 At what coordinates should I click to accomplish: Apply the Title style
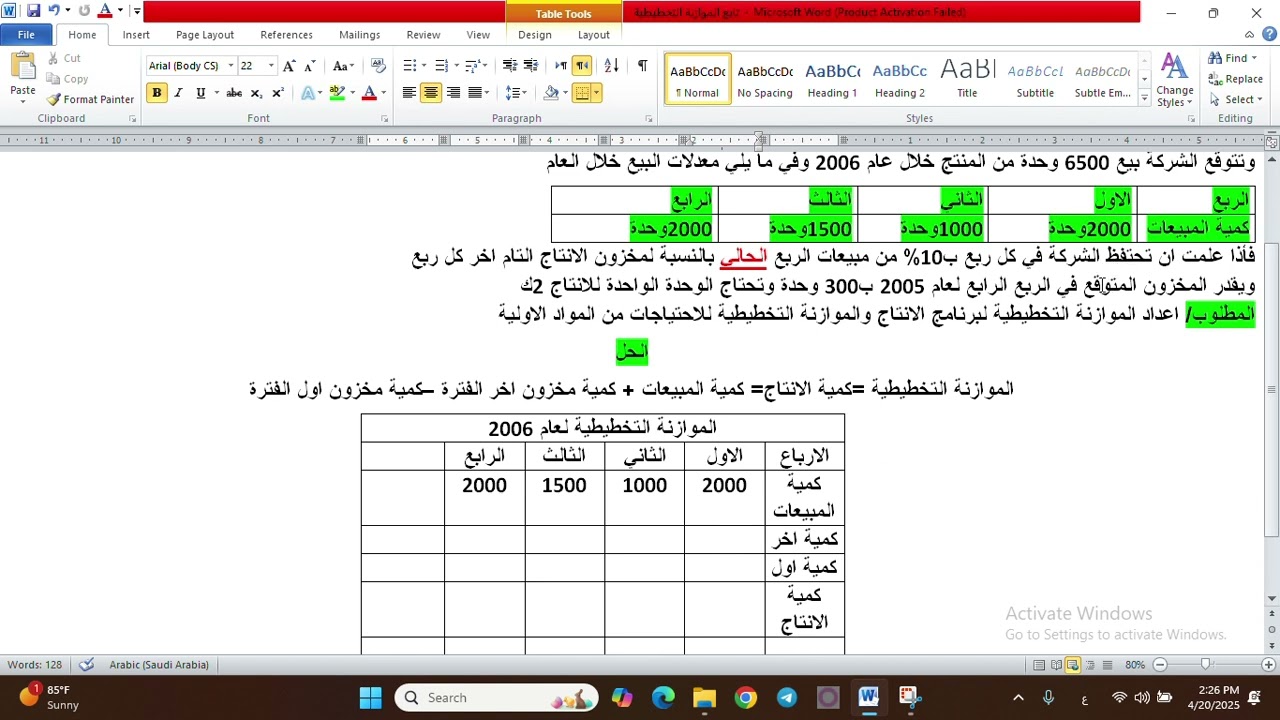967,79
